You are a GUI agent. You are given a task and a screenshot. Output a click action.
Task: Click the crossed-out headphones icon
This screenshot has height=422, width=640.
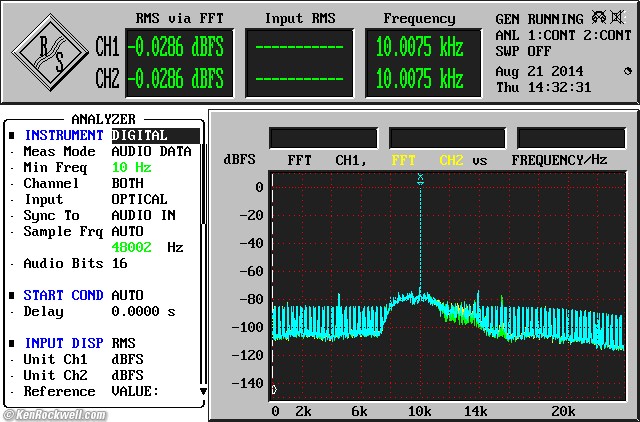pyautogui.click(x=599, y=18)
